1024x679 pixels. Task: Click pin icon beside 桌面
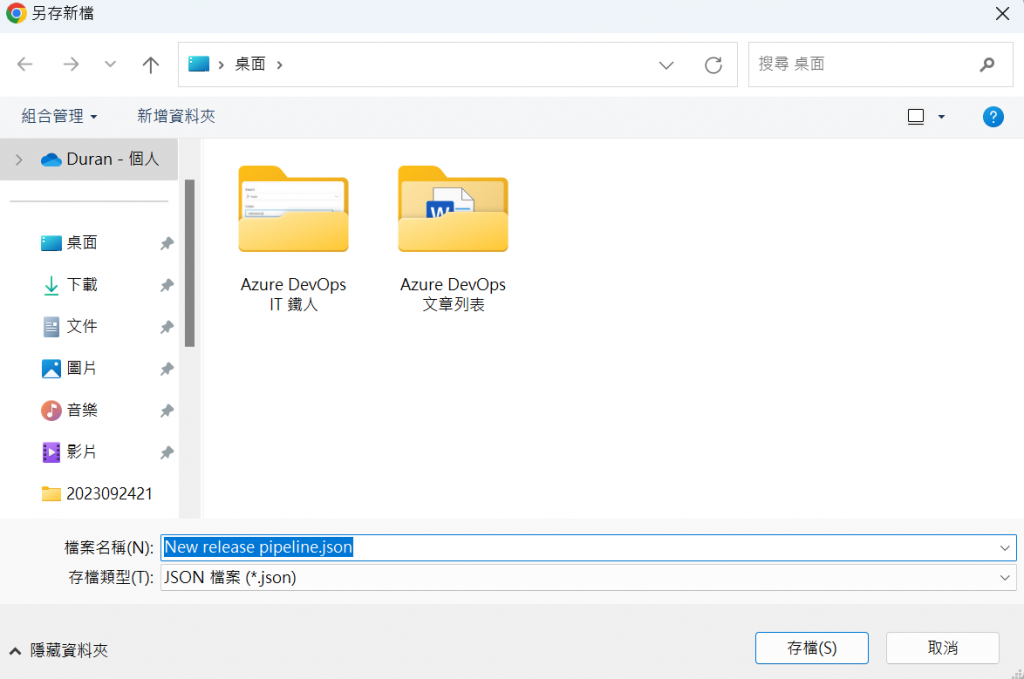tap(167, 244)
